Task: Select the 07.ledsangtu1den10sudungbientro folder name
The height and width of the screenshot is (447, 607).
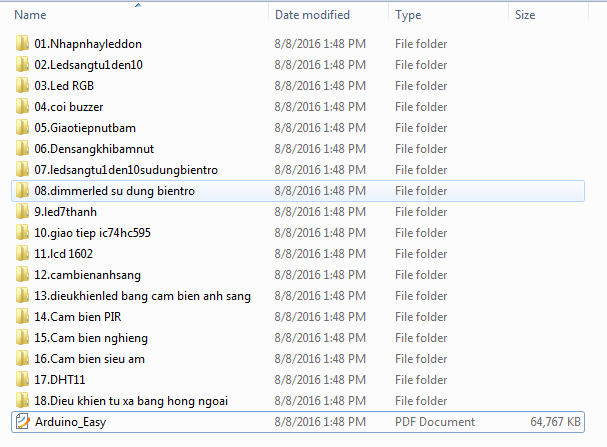Action: click(x=126, y=170)
